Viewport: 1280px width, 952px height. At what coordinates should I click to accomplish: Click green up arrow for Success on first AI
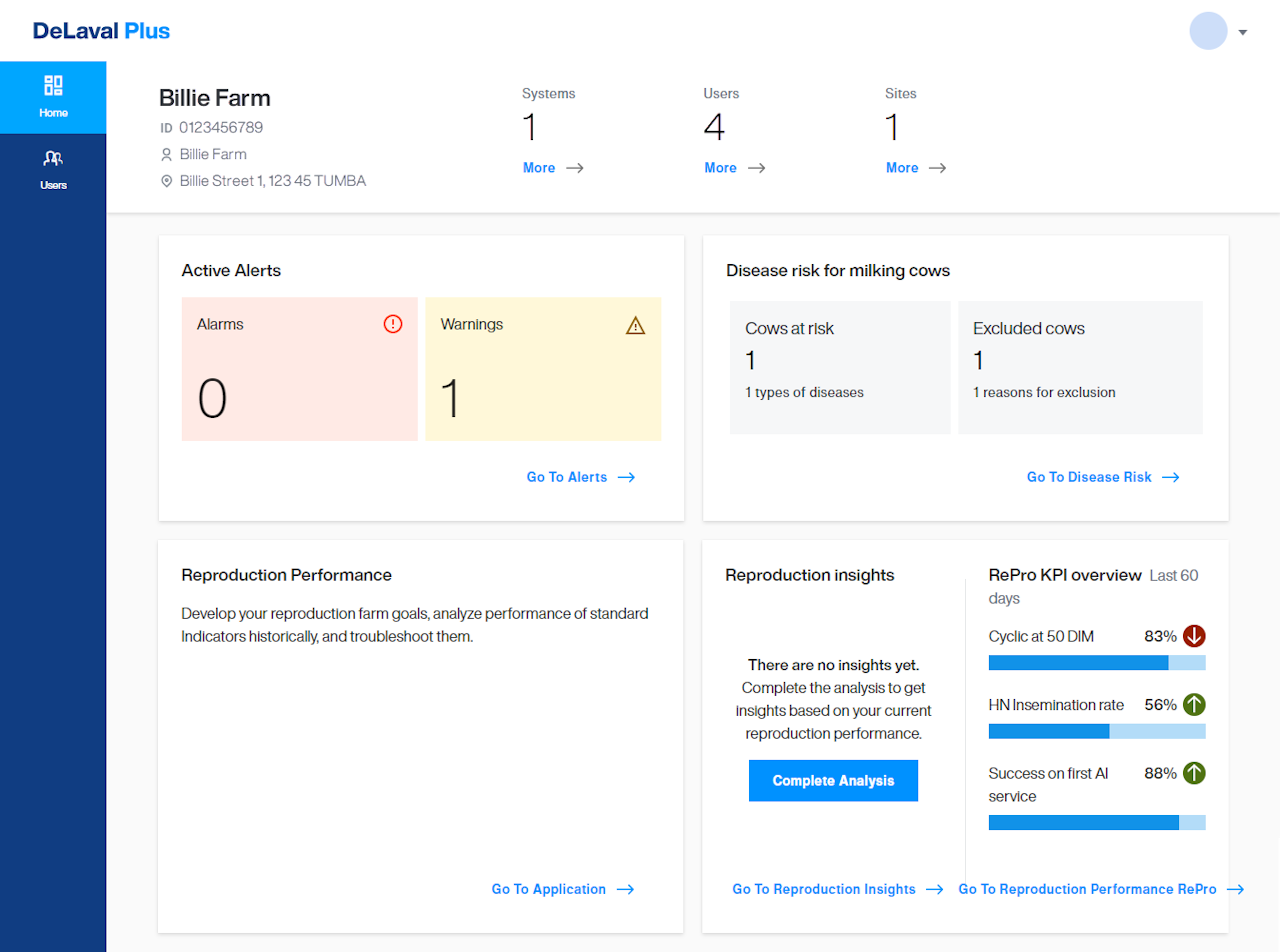1194,773
